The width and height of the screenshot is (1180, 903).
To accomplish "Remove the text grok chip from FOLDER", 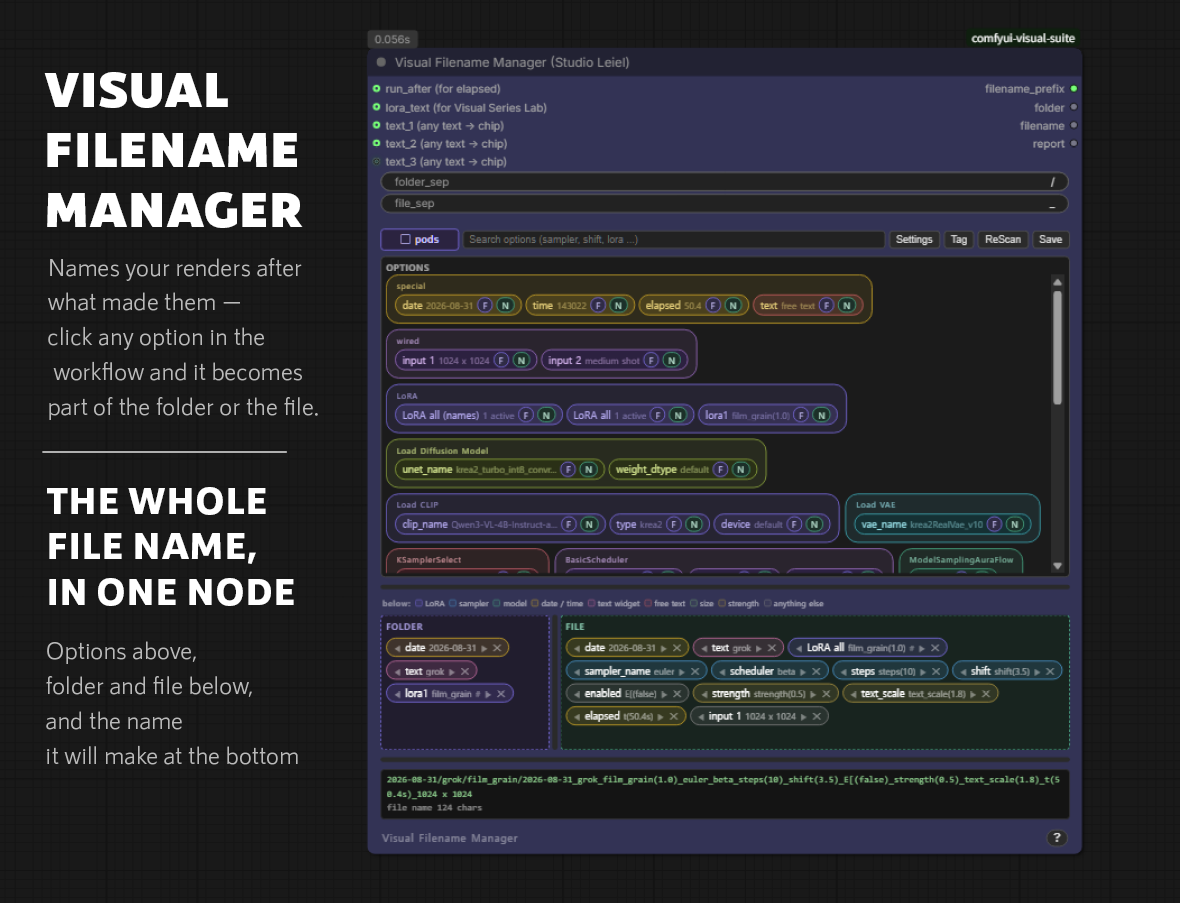I will (x=465, y=671).
